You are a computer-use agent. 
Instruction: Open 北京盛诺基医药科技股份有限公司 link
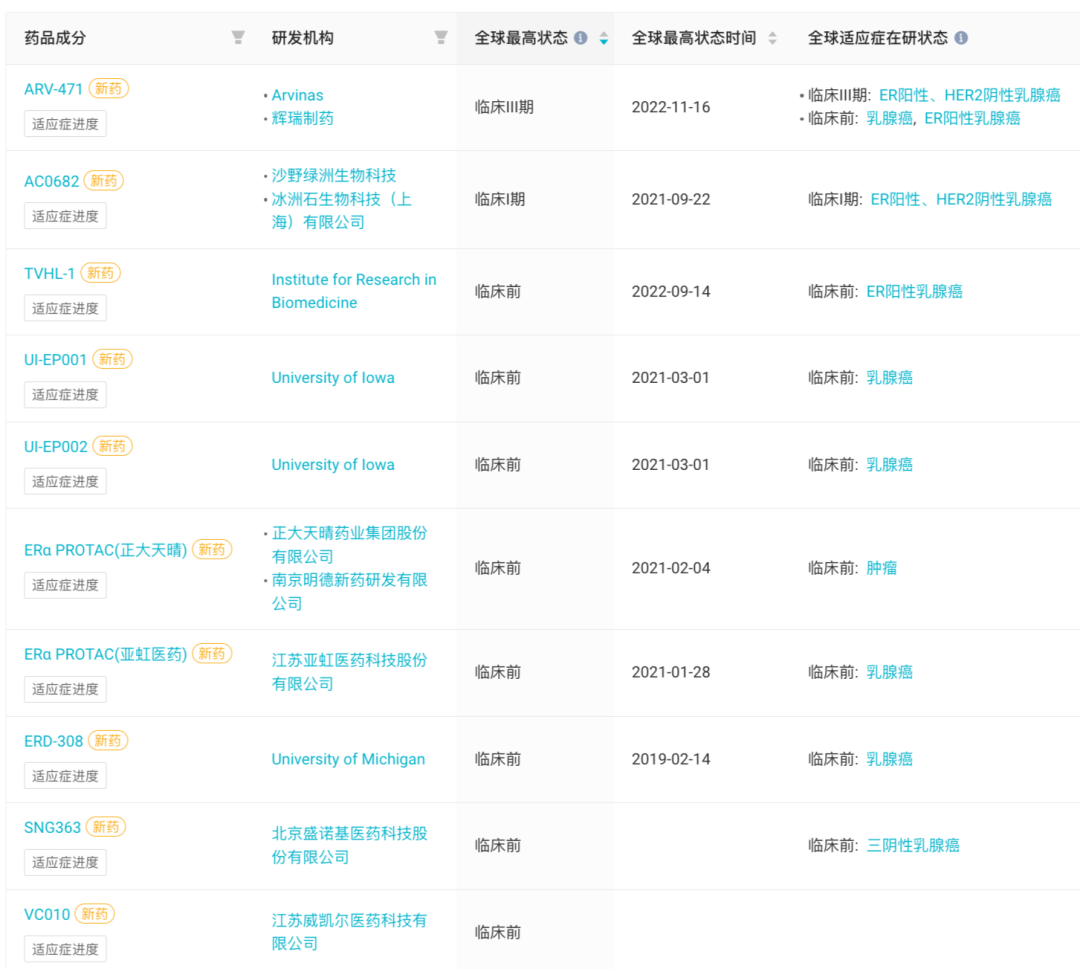pyautogui.click(x=349, y=845)
